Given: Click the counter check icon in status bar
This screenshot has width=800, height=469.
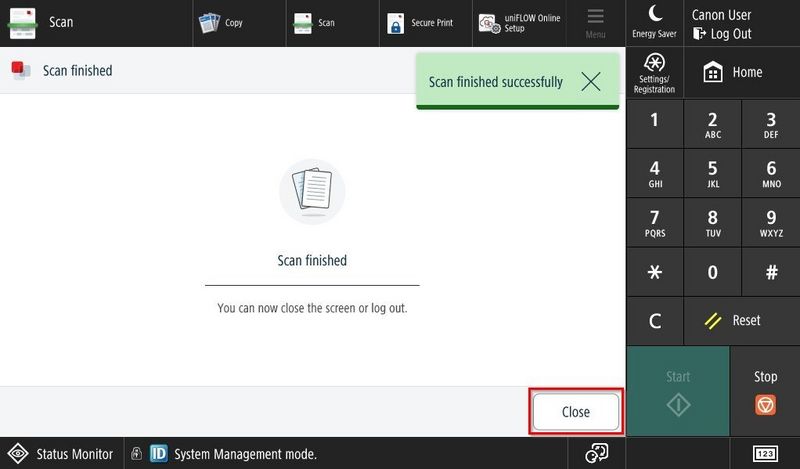Looking at the screenshot, I should point(597,453).
